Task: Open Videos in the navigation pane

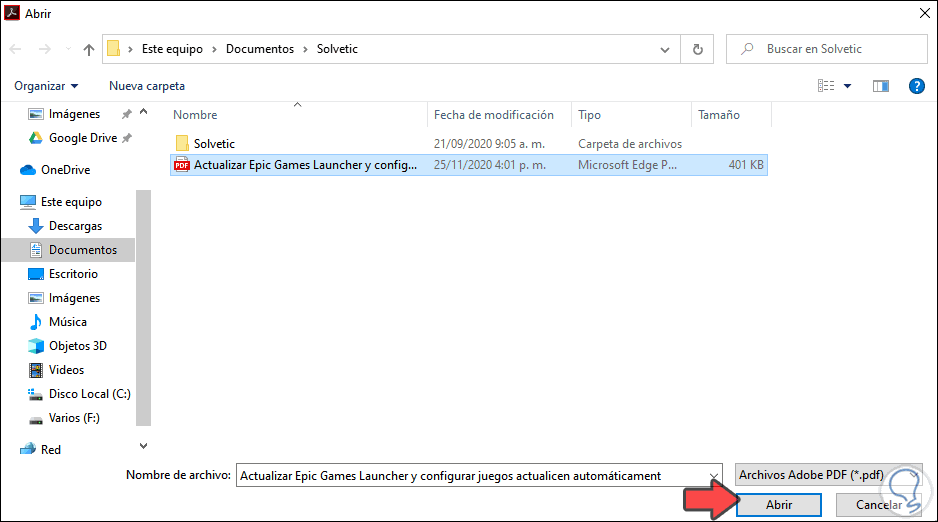Action: [66, 370]
